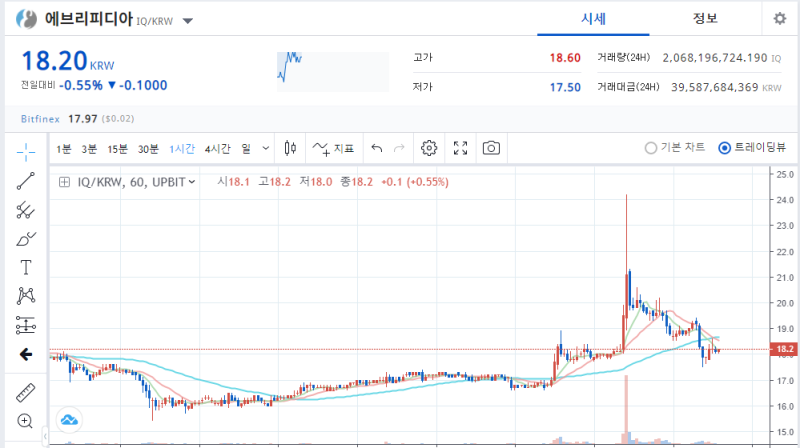Set chart interval to 1시간
800x448 pixels.
pos(182,149)
